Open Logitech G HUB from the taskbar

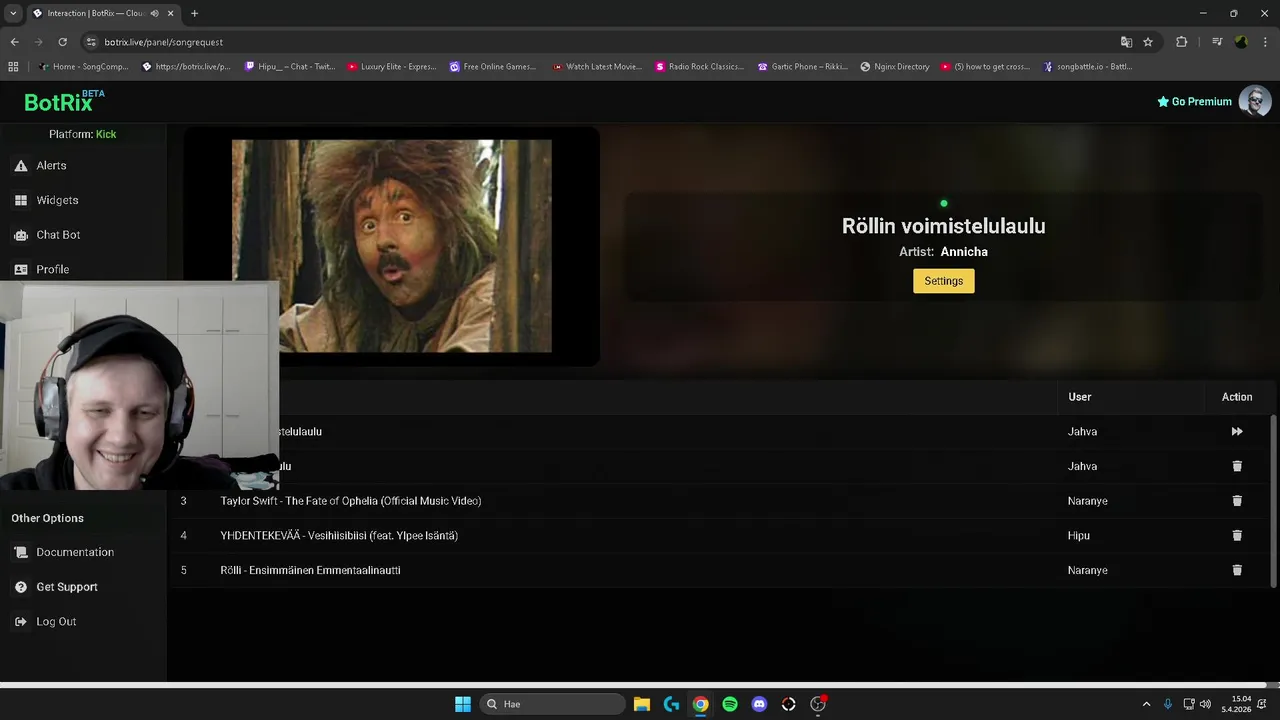click(671, 704)
